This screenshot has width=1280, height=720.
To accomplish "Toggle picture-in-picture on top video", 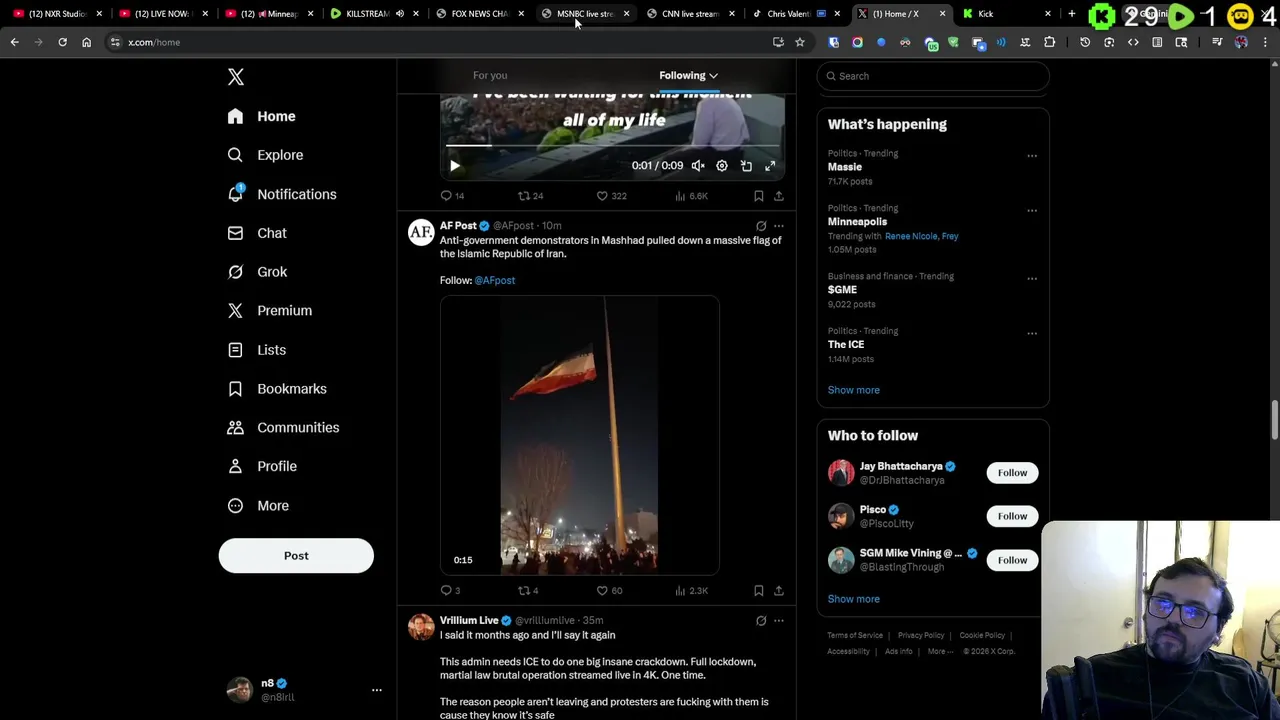I will pos(746,166).
